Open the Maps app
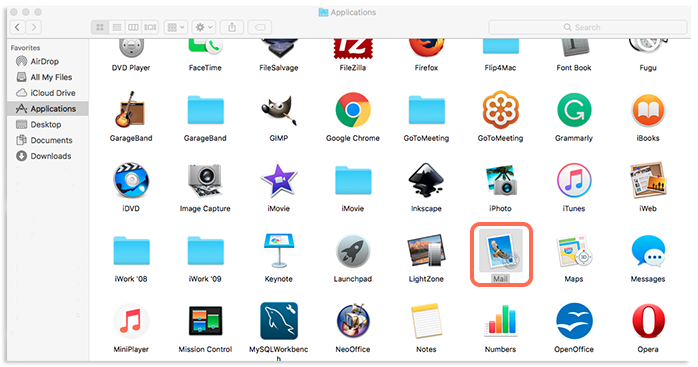Screen dimensions: 698x367 coord(574,250)
